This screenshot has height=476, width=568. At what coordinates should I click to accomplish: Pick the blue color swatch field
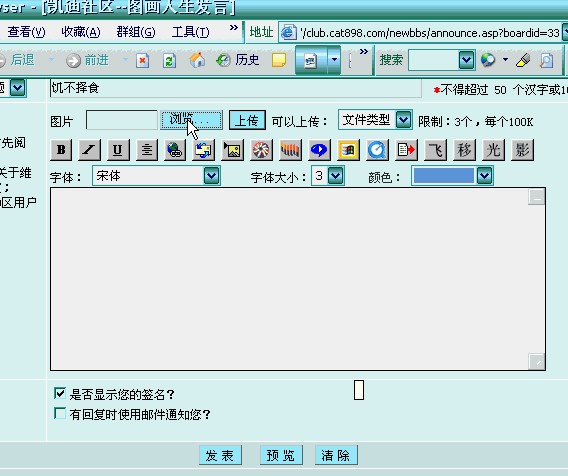pos(444,176)
